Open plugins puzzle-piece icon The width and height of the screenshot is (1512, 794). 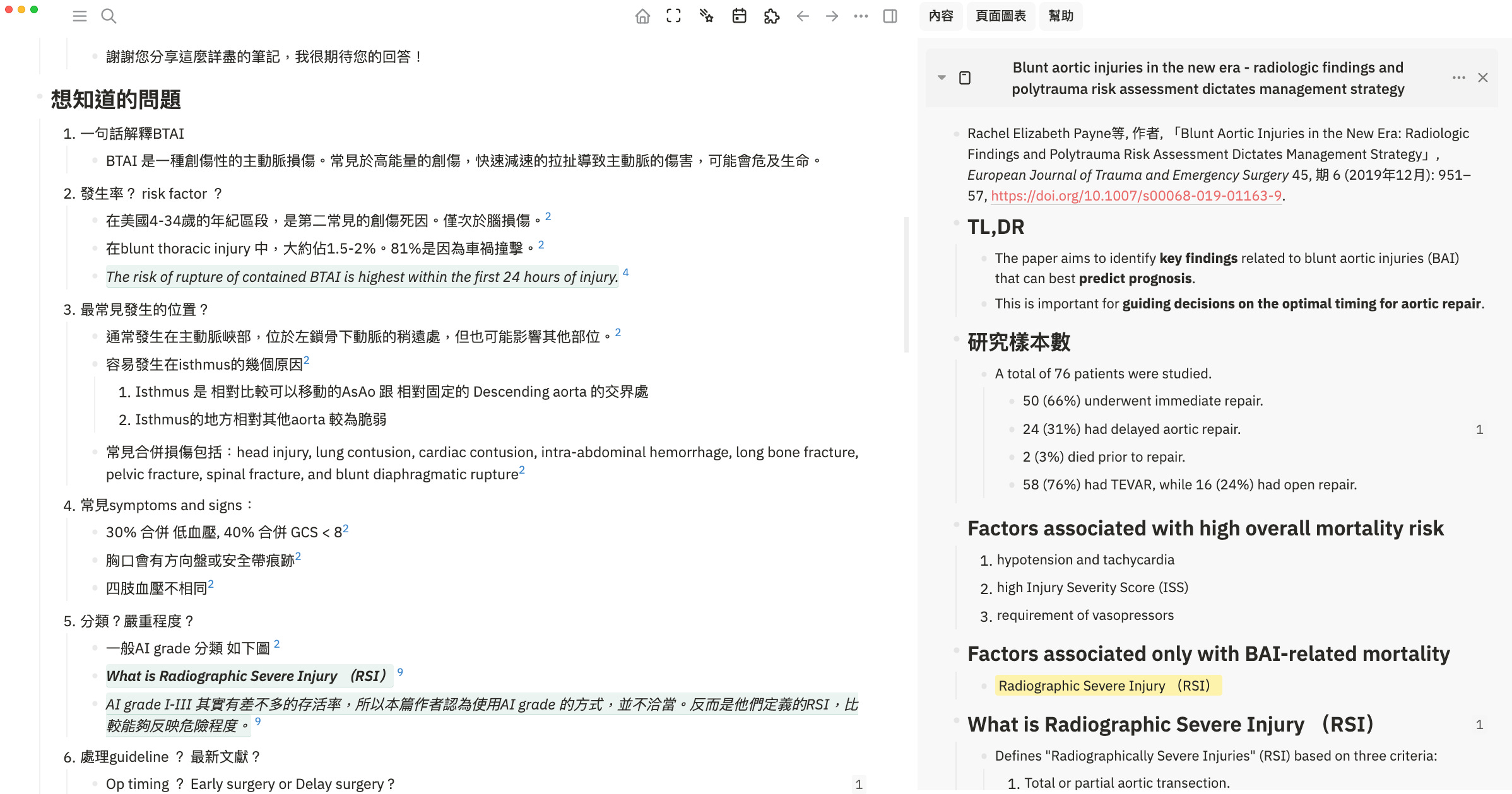771,16
